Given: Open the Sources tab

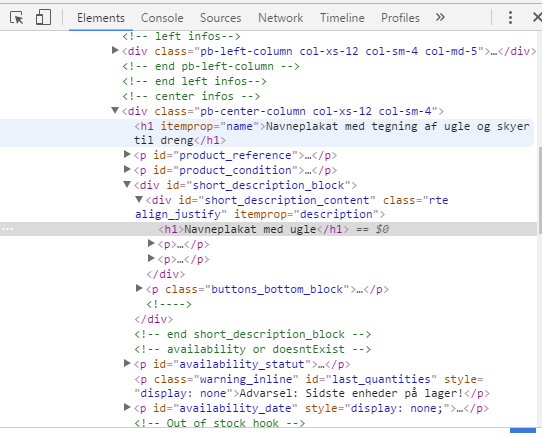Looking at the screenshot, I should (220, 18).
